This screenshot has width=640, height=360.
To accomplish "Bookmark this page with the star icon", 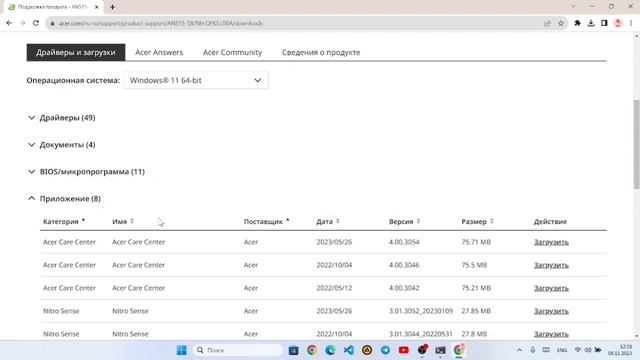I will tap(561, 23).
